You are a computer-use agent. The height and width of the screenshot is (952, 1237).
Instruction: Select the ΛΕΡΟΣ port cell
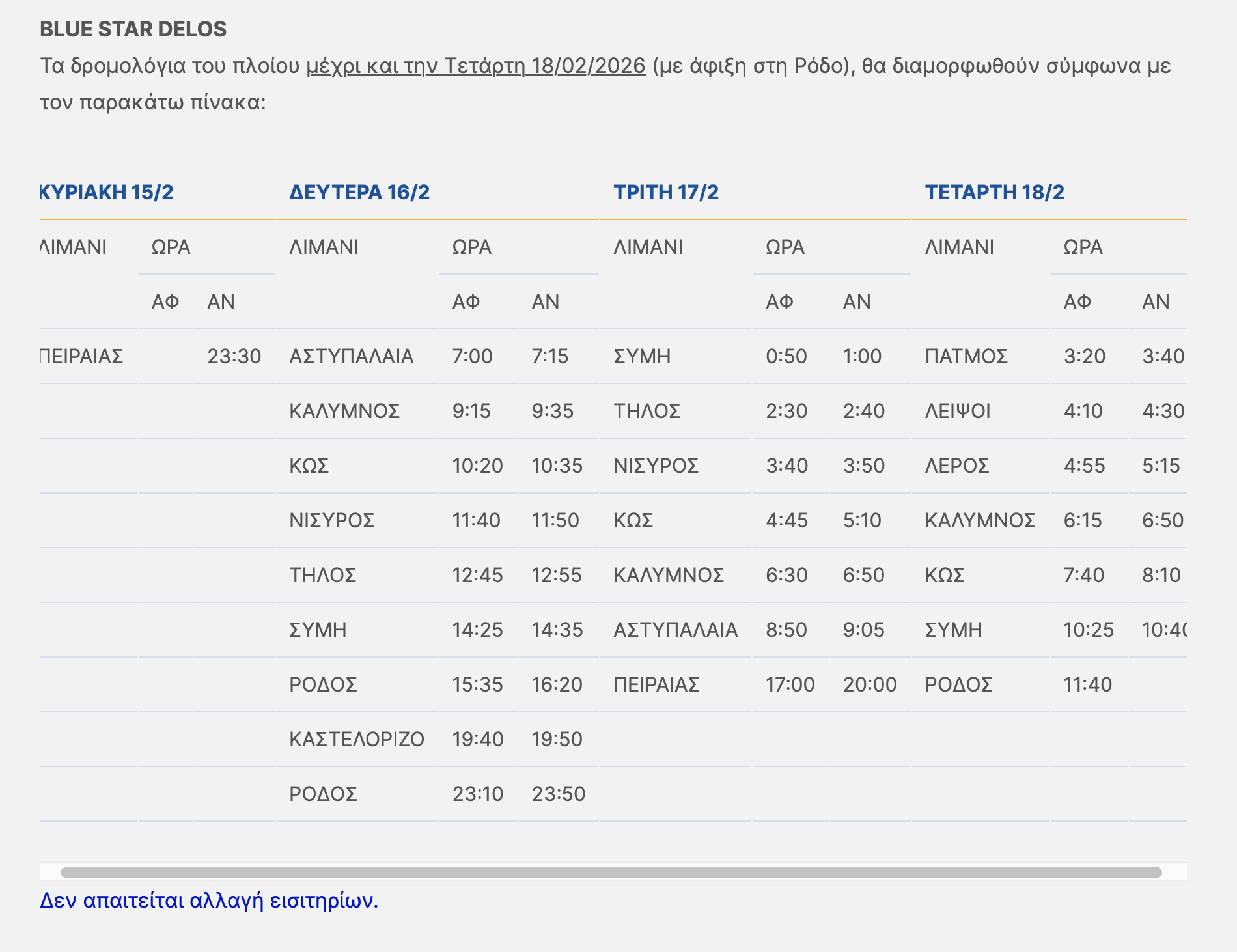(x=957, y=466)
